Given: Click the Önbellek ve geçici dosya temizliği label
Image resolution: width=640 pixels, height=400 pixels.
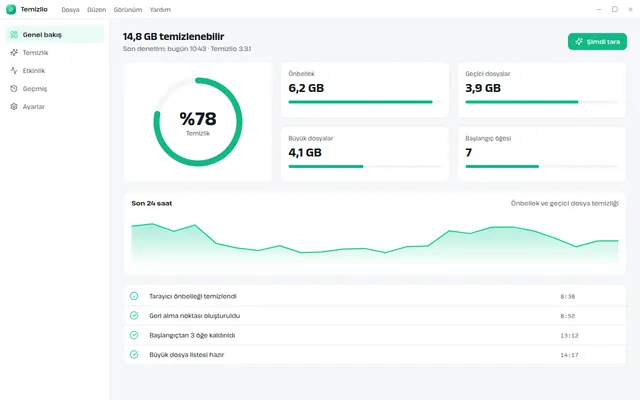Looking at the screenshot, I should tap(564, 203).
